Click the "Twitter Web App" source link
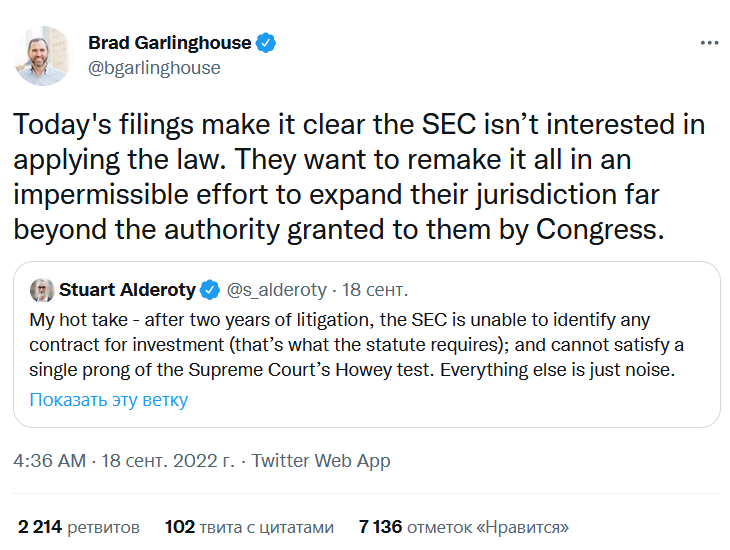730x550 pixels. 321,461
